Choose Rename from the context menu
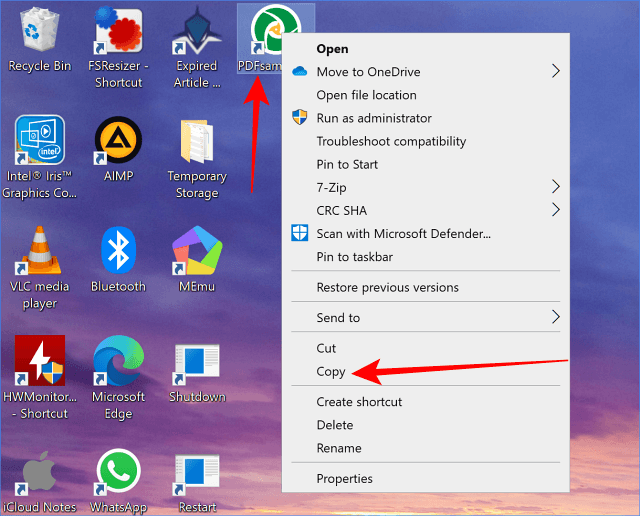 (426, 448)
